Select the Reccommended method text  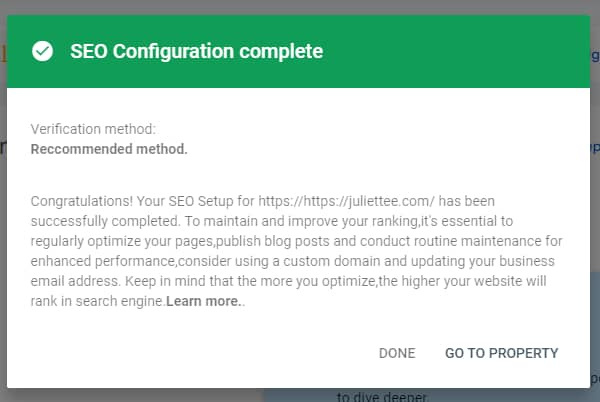(109, 149)
